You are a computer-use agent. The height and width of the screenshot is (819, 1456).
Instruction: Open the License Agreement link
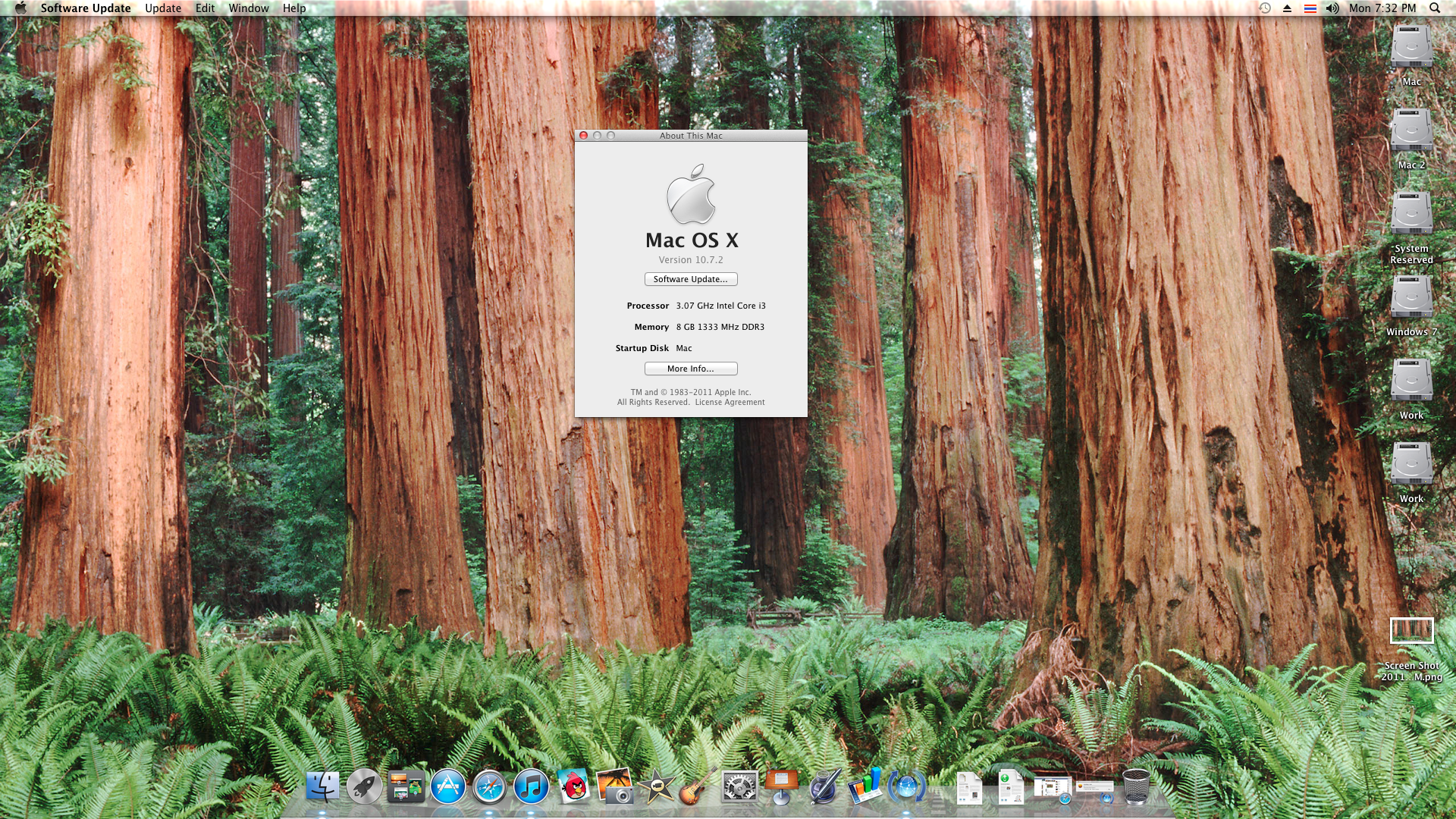pyautogui.click(x=730, y=403)
